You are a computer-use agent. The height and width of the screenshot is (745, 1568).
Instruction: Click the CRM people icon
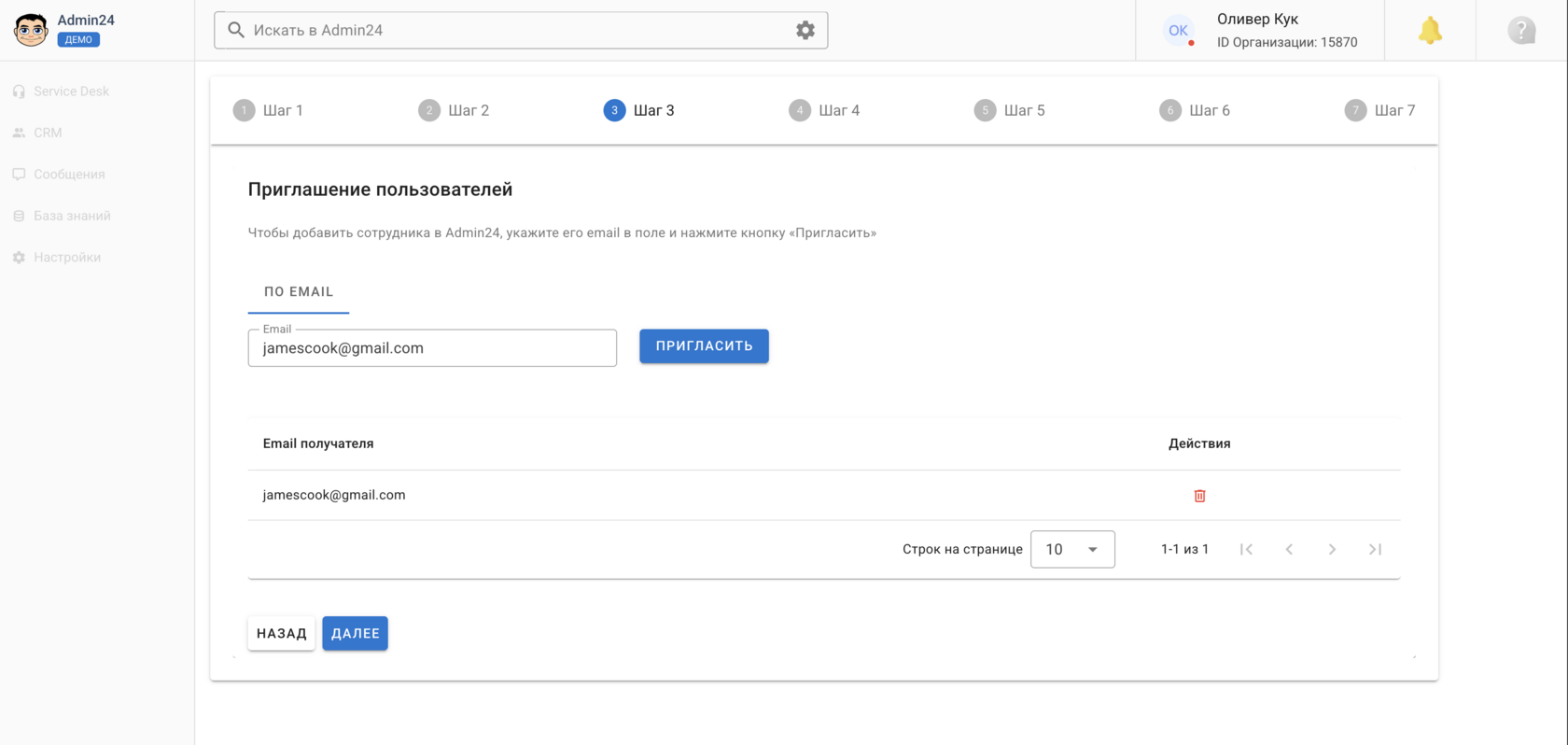[x=19, y=133]
